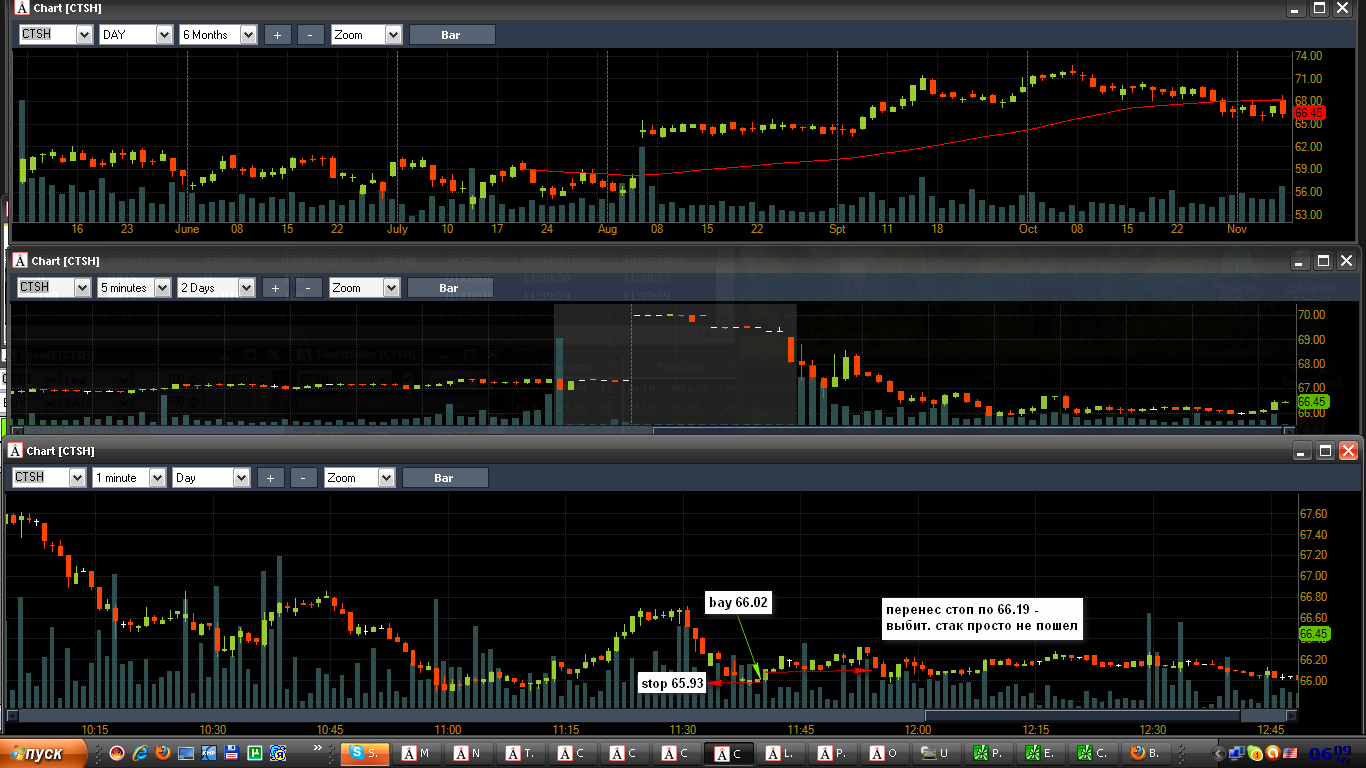Switch to taskbar window labeled L.

click(x=781, y=753)
